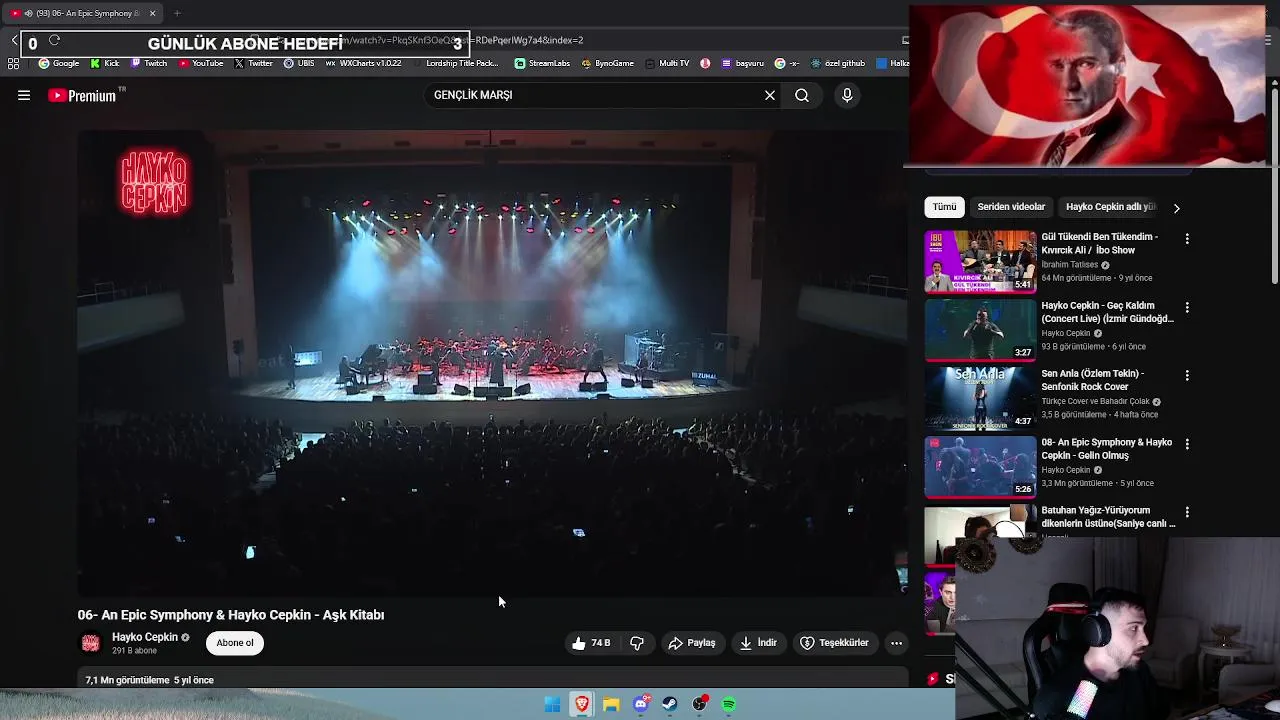1280x720 pixels.
Task: Select the Tümü filter chip
Action: tap(945, 207)
